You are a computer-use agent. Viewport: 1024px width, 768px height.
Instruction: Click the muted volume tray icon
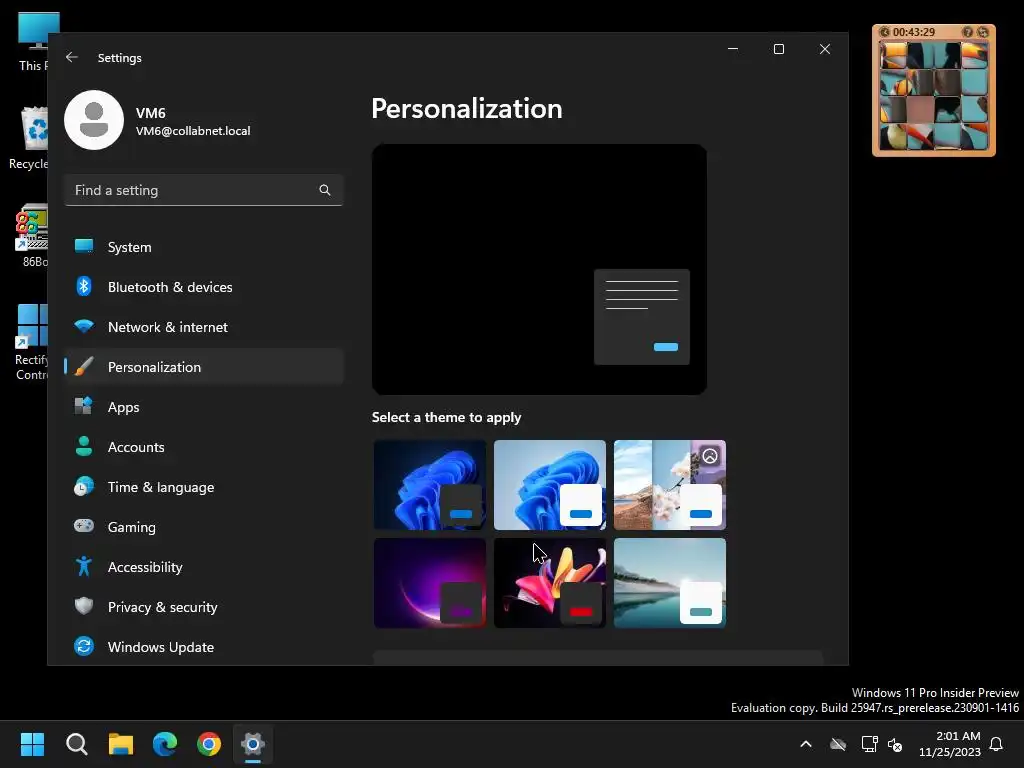click(895, 744)
